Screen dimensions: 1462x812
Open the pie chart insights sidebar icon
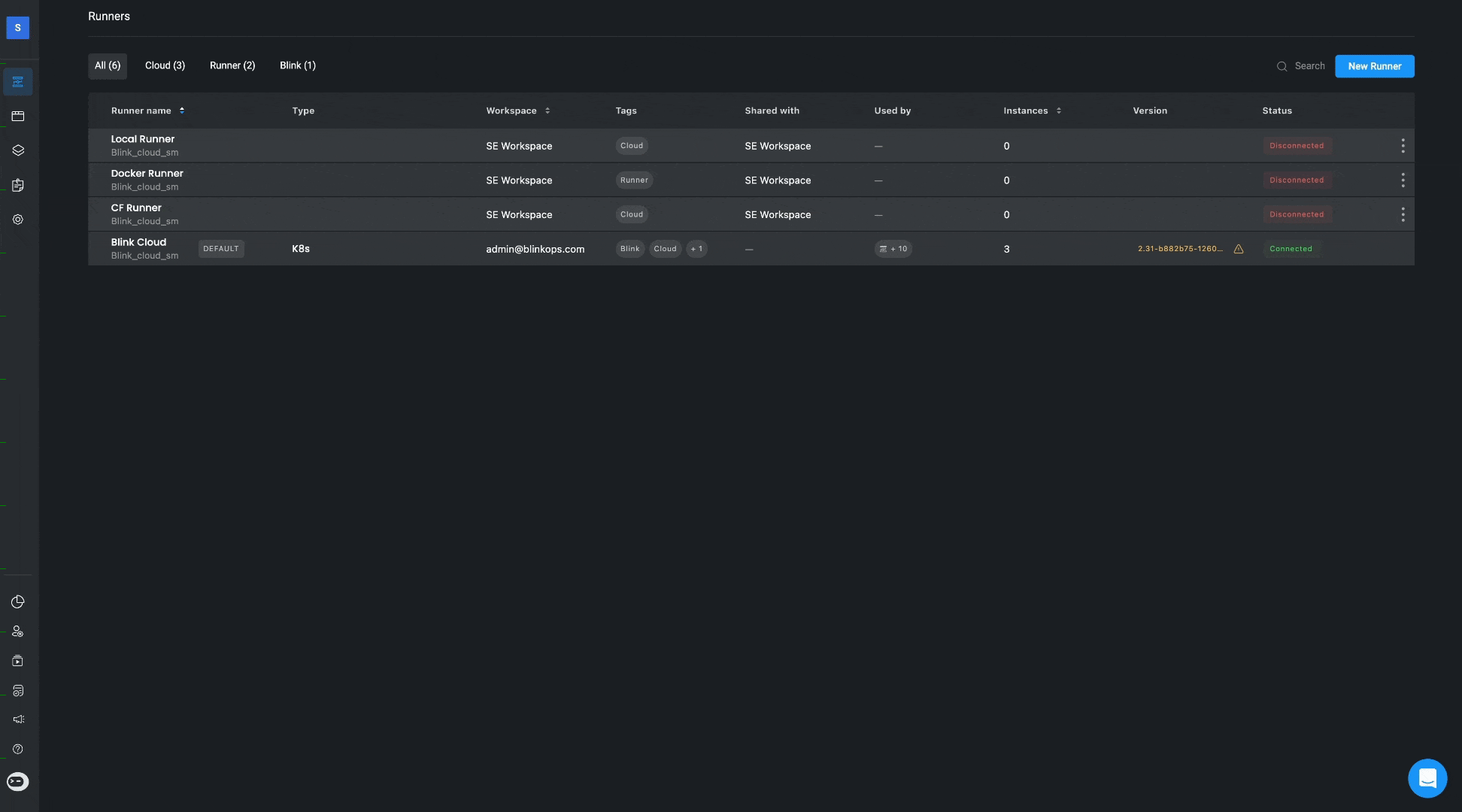[18, 601]
